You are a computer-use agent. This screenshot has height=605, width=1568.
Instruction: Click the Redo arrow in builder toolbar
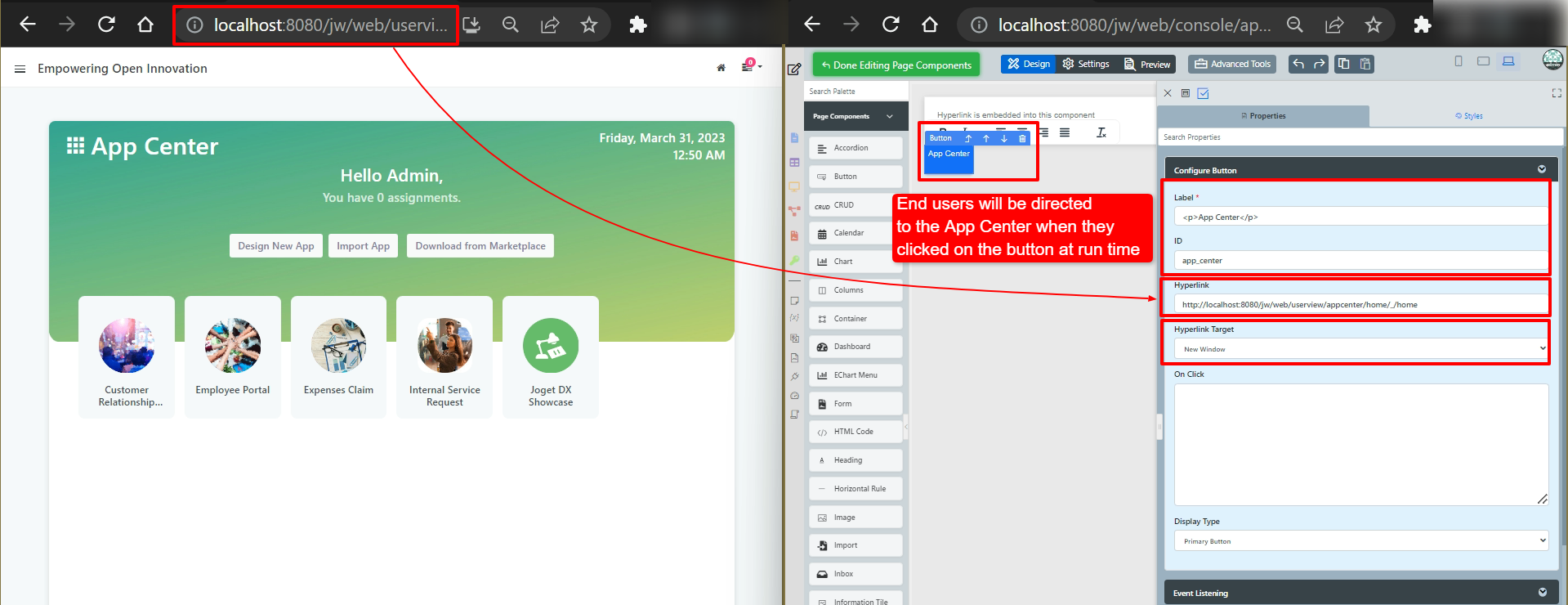[x=1320, y=64]
